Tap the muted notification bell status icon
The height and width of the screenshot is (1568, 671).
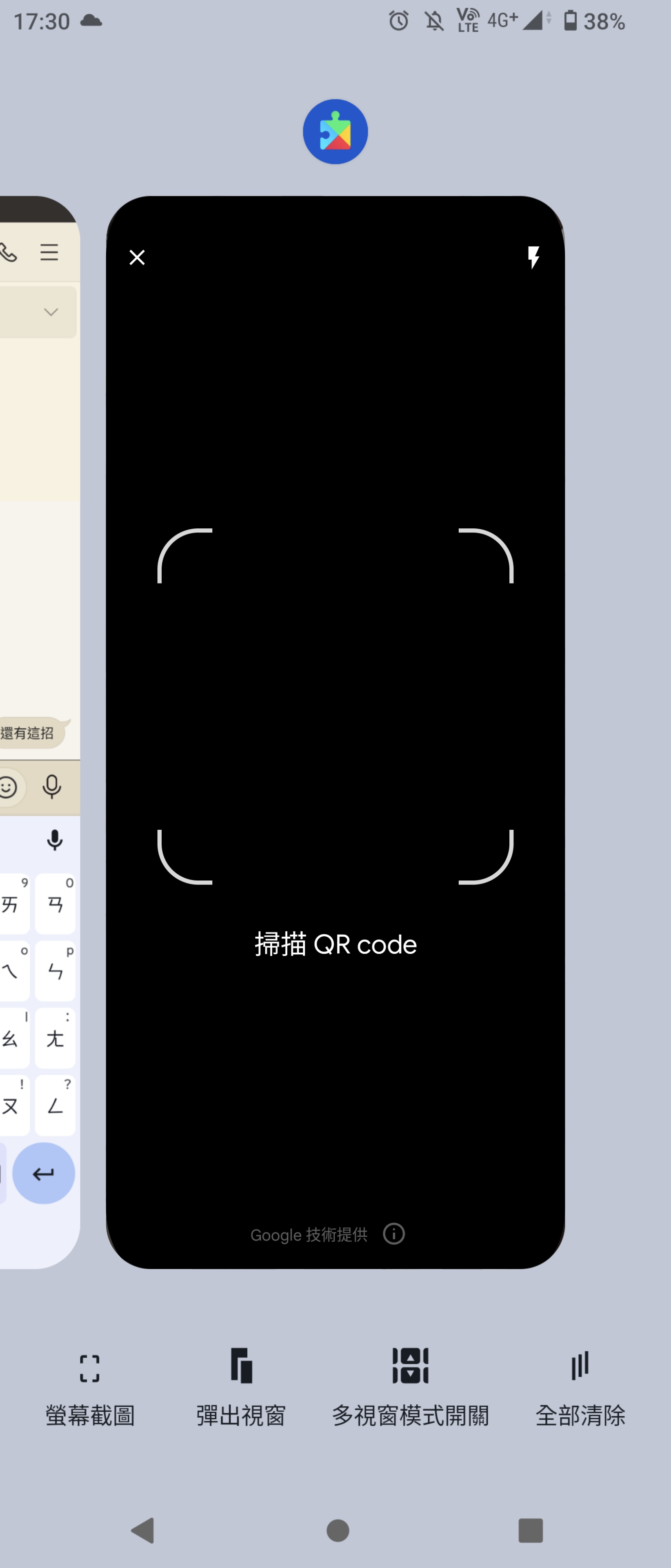coord(434,21)
